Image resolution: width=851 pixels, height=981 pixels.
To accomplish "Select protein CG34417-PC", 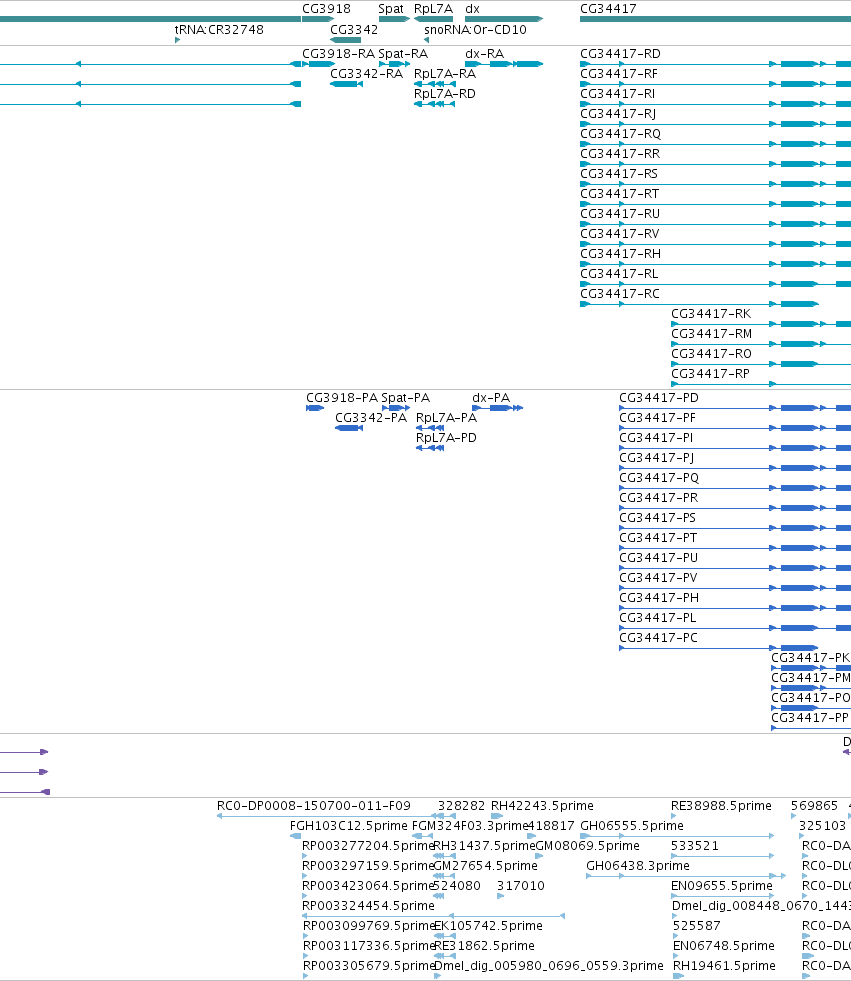I will tap(658, 638).
